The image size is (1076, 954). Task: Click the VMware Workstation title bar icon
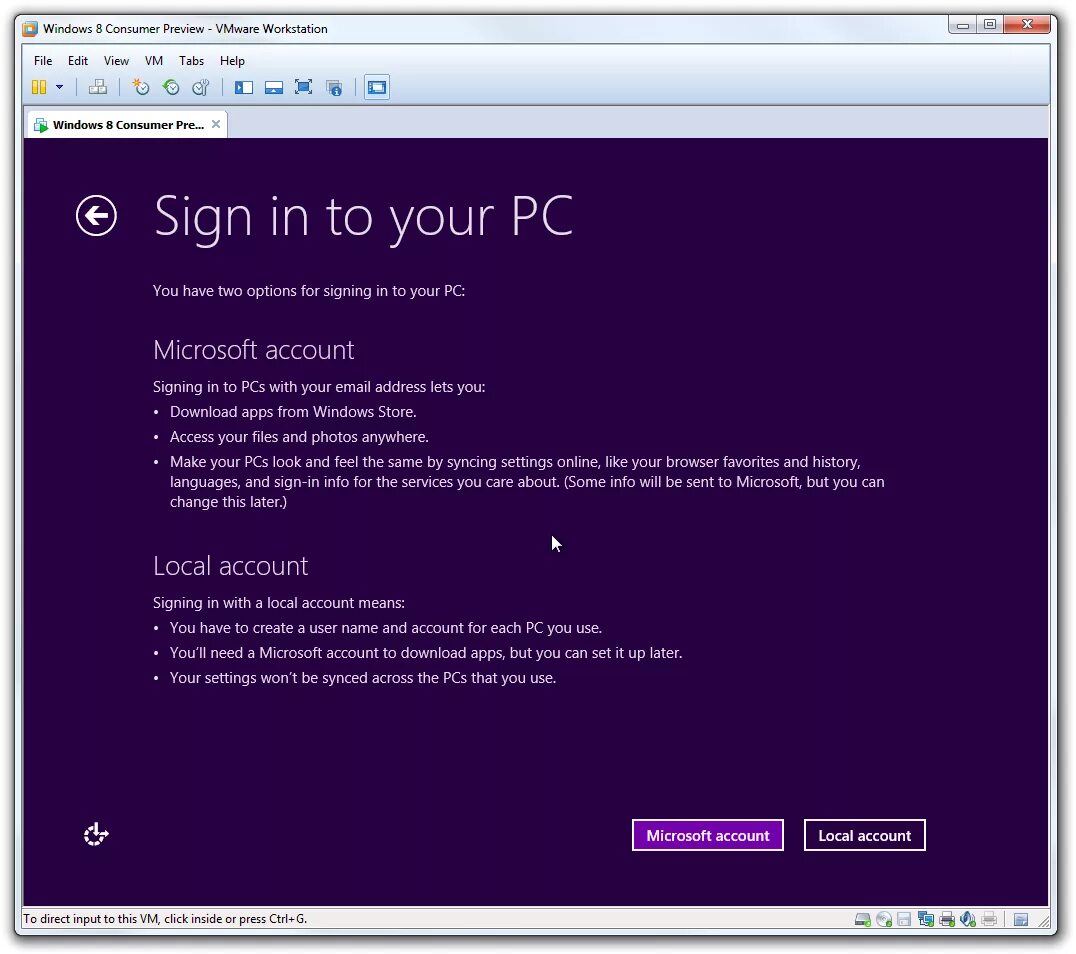pyautogui.click(x=30, y=29)
